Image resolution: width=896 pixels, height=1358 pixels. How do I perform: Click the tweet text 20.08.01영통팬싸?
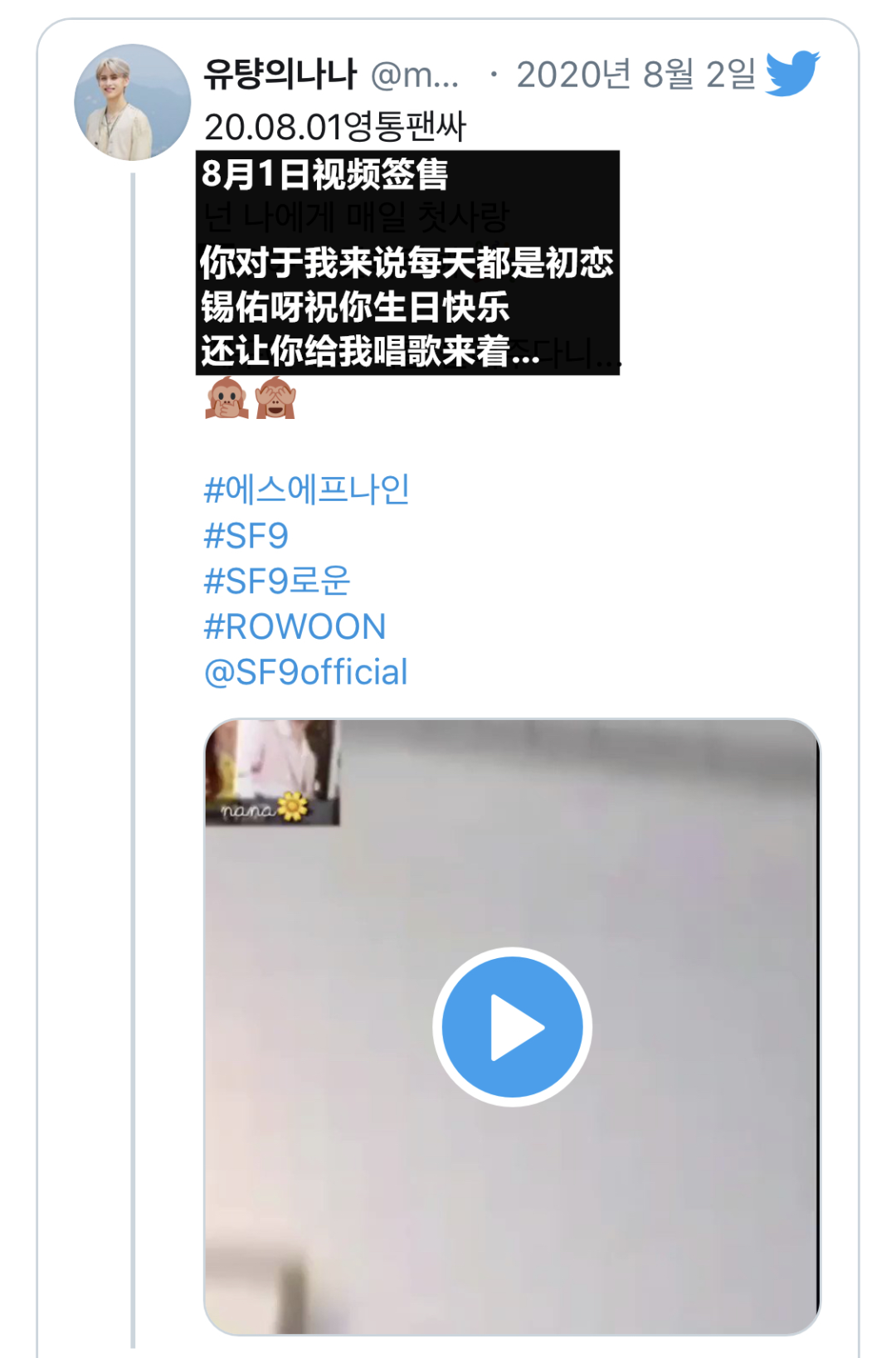[335, 127]
